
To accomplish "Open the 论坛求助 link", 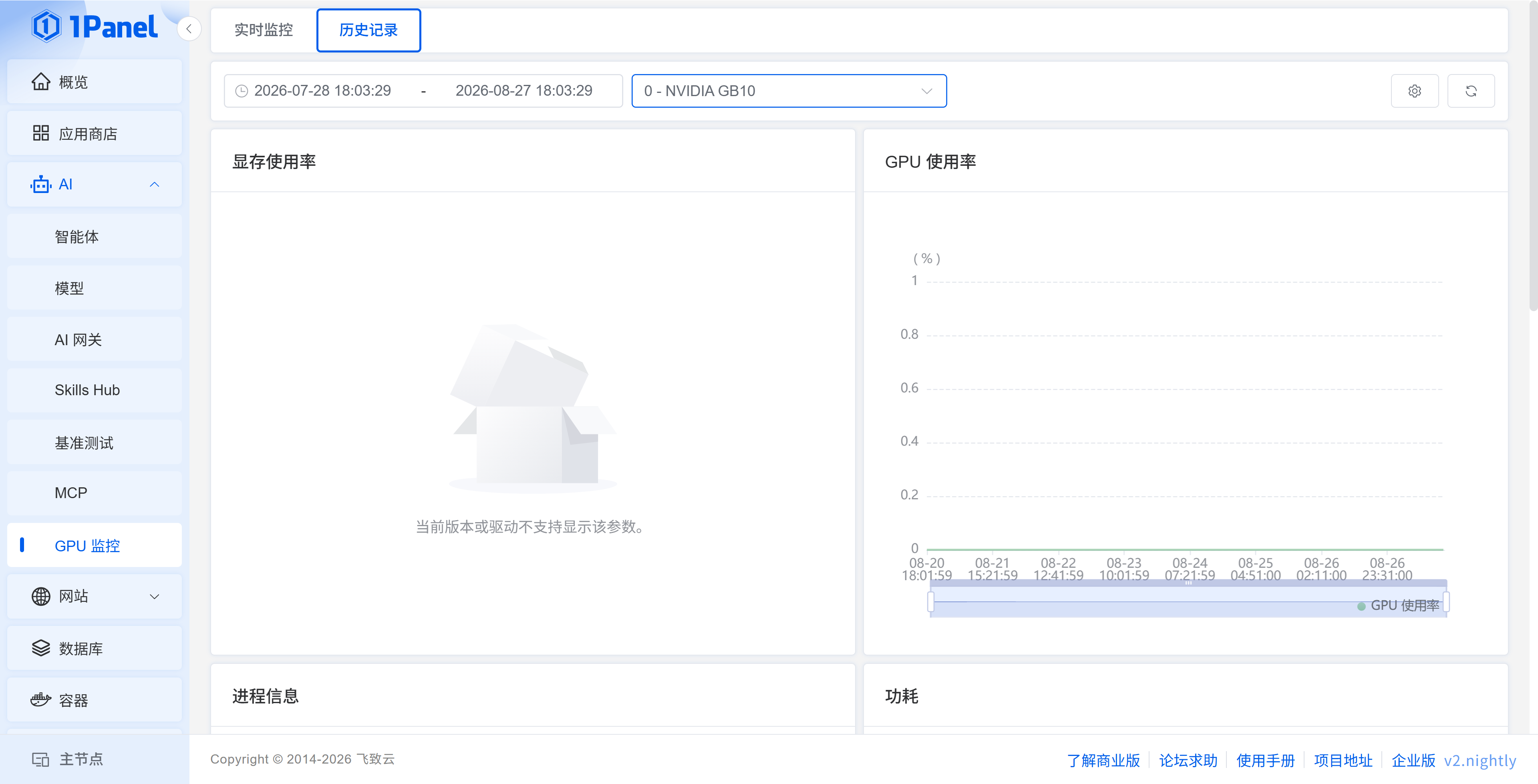I will [x=1188, y=760].
